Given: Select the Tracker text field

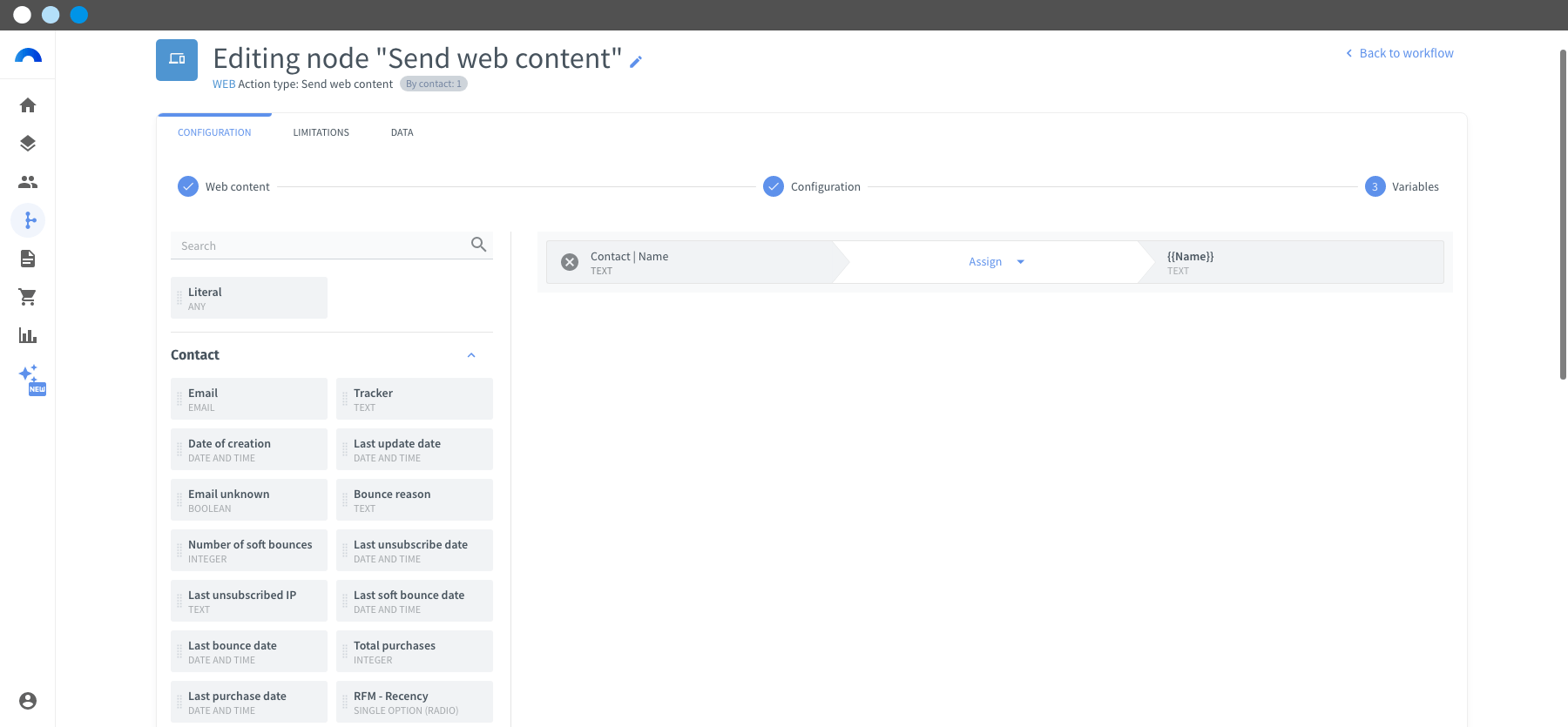Looking at the screenshot, I should [415, 399].
